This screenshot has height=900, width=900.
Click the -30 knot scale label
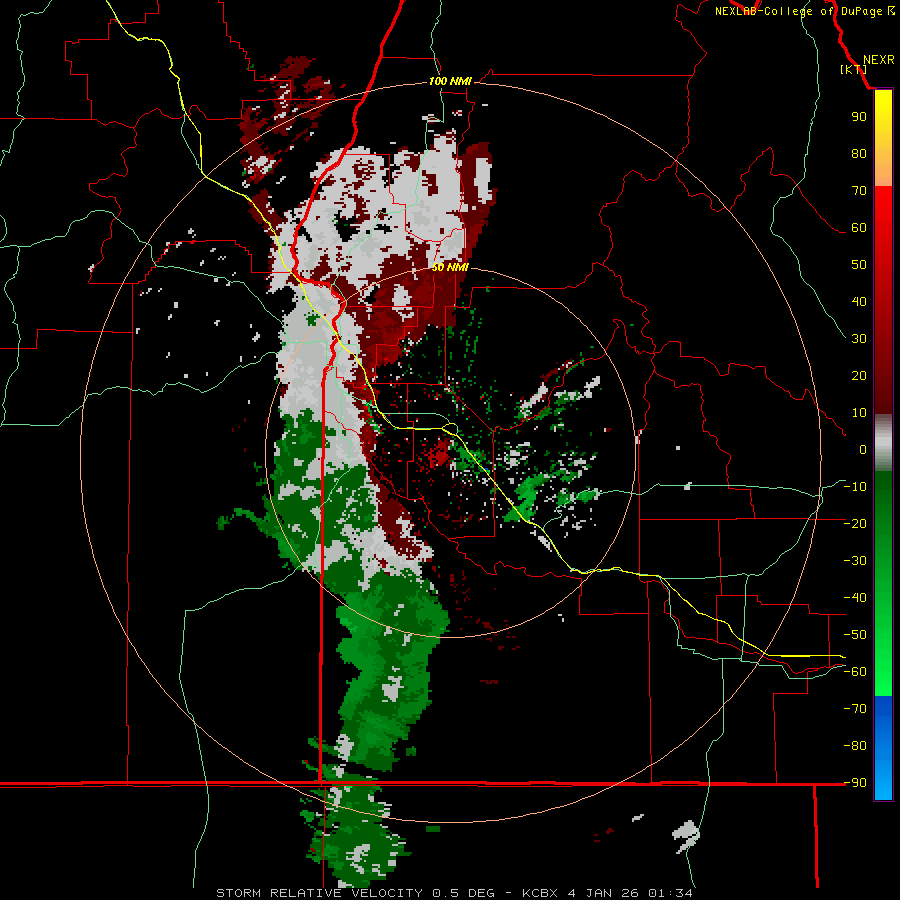tap(855, 561)
